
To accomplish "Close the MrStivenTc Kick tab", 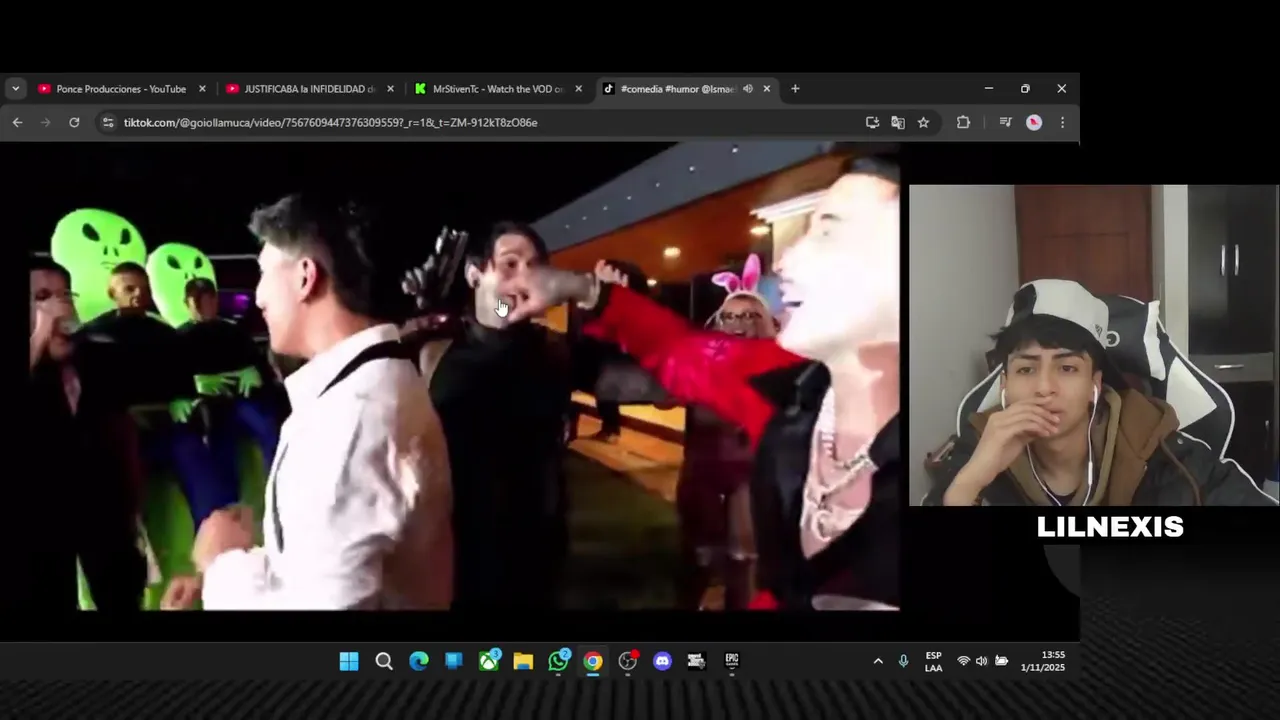I will coord(578,89).
